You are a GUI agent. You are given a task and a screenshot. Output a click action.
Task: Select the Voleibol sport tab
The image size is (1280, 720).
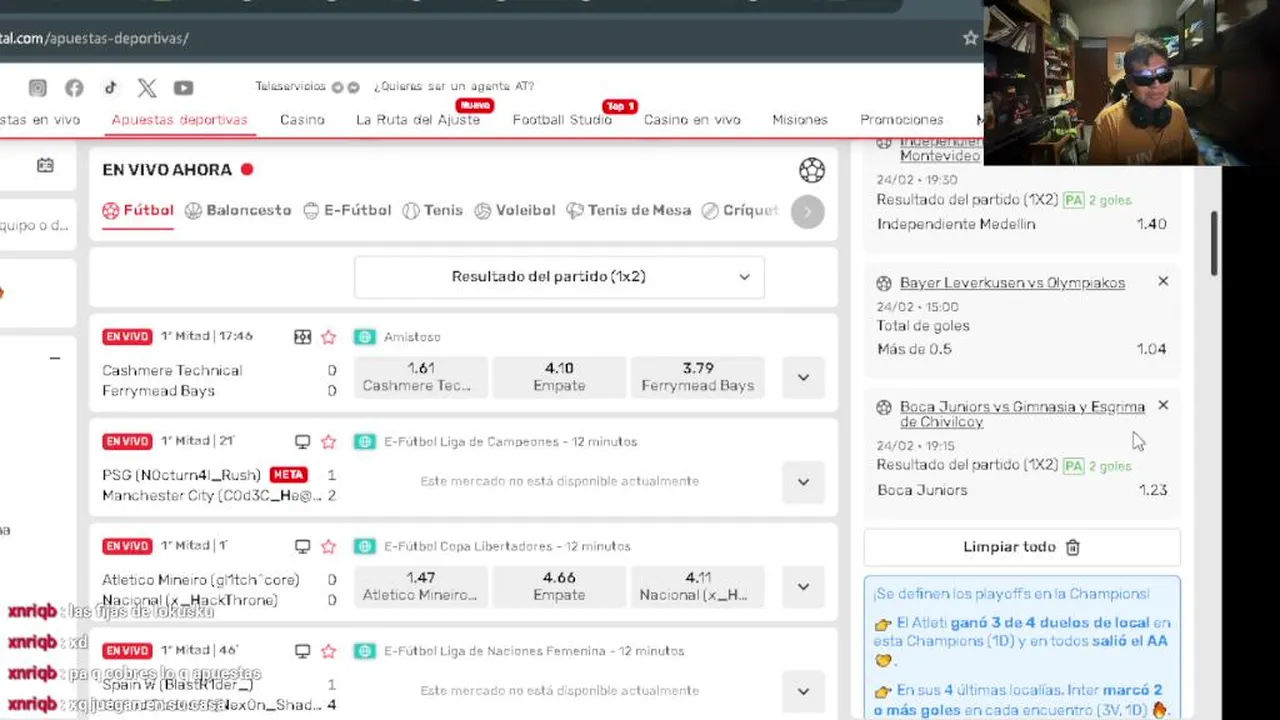[x=515, y=211]
